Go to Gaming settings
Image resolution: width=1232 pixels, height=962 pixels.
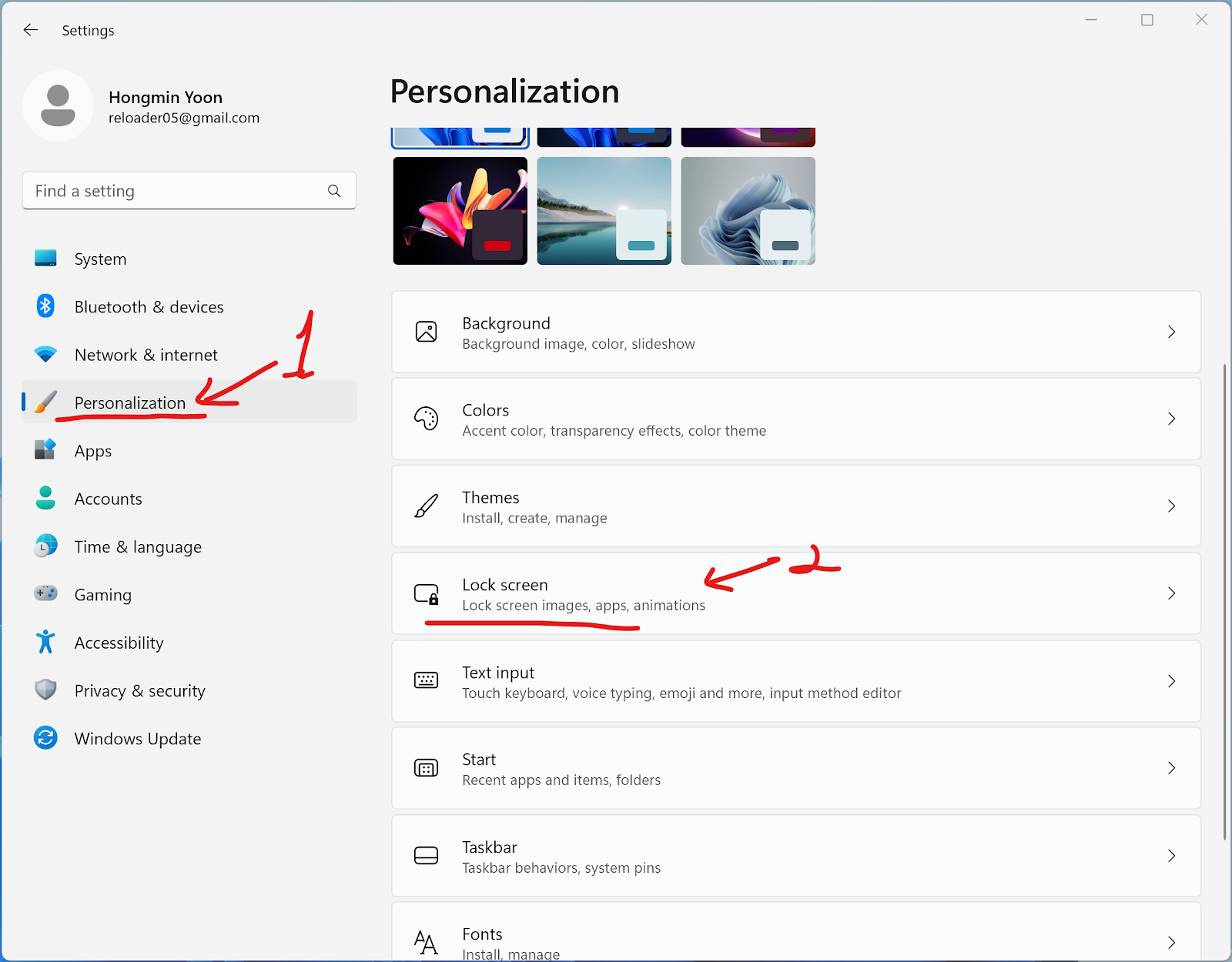(x=189, y=594)
